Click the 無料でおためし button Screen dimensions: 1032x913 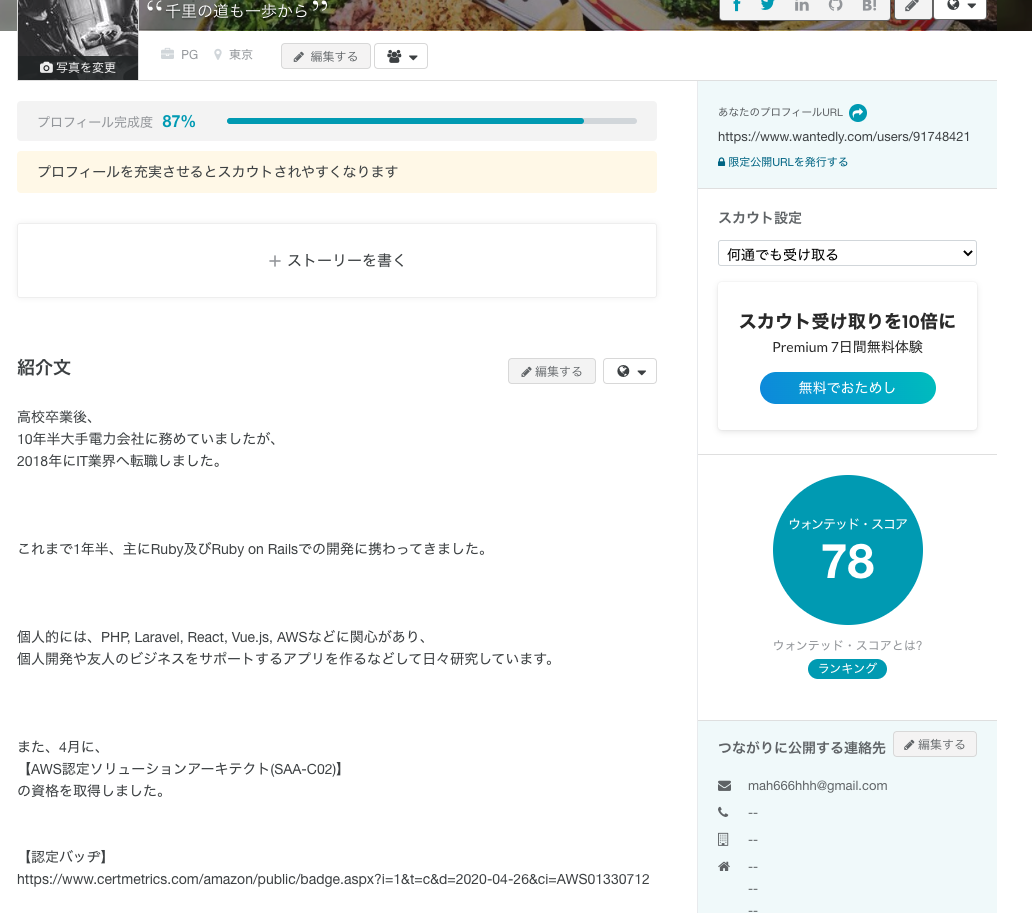tap(847, 388)
